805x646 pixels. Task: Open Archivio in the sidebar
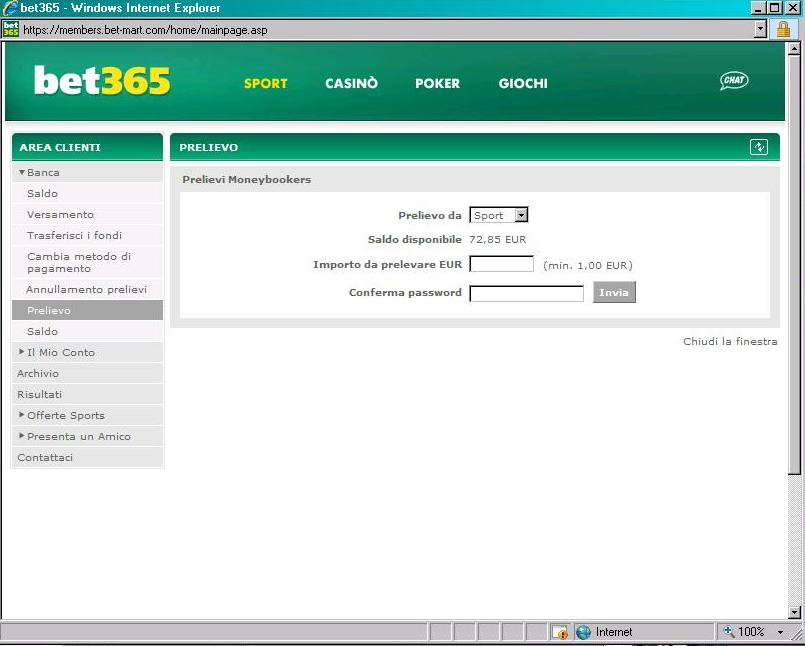click(87, 373)
